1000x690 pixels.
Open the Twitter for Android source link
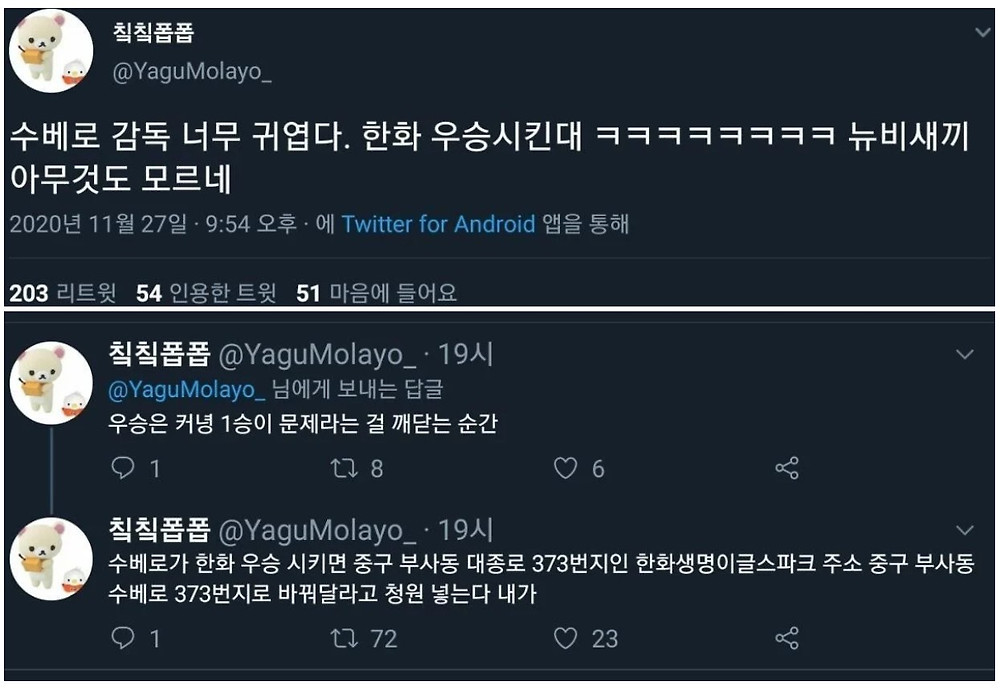coord(438,224)
